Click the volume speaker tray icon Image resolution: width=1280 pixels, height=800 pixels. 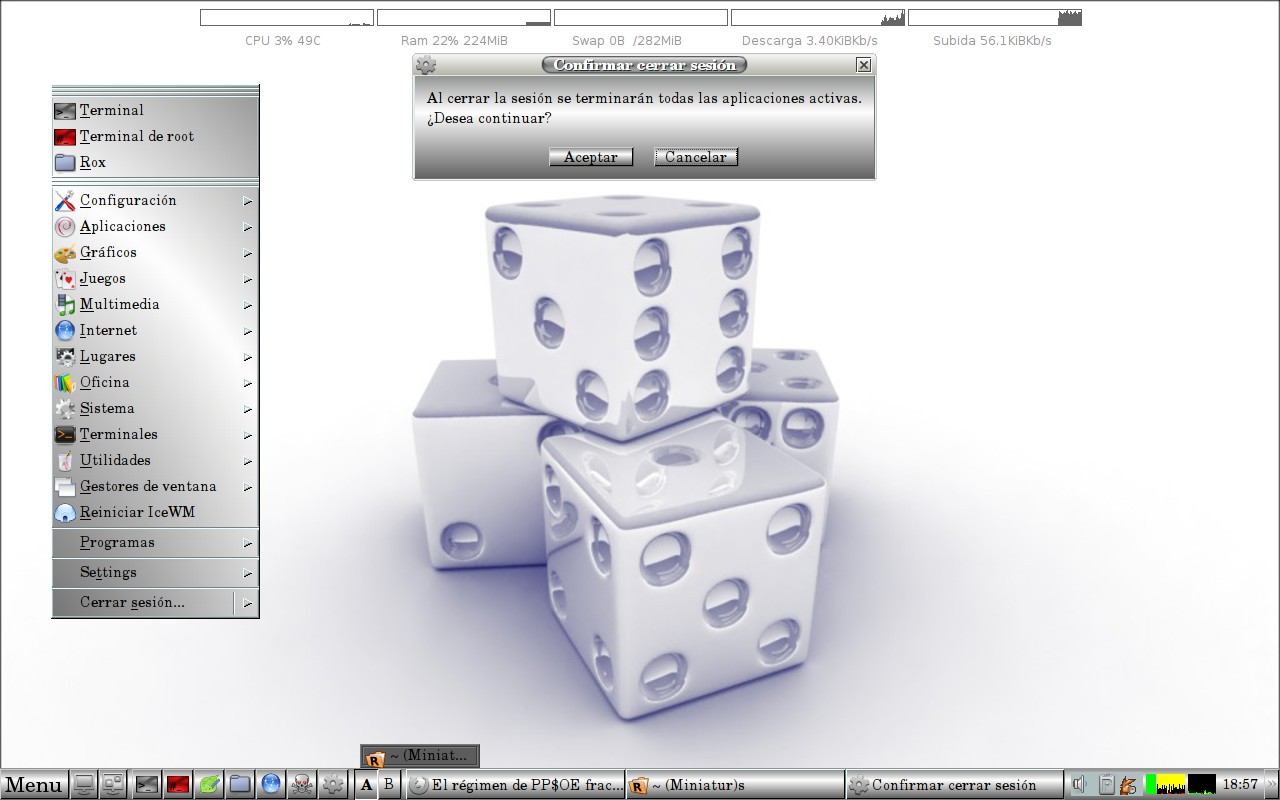[x=1080, y=785]
